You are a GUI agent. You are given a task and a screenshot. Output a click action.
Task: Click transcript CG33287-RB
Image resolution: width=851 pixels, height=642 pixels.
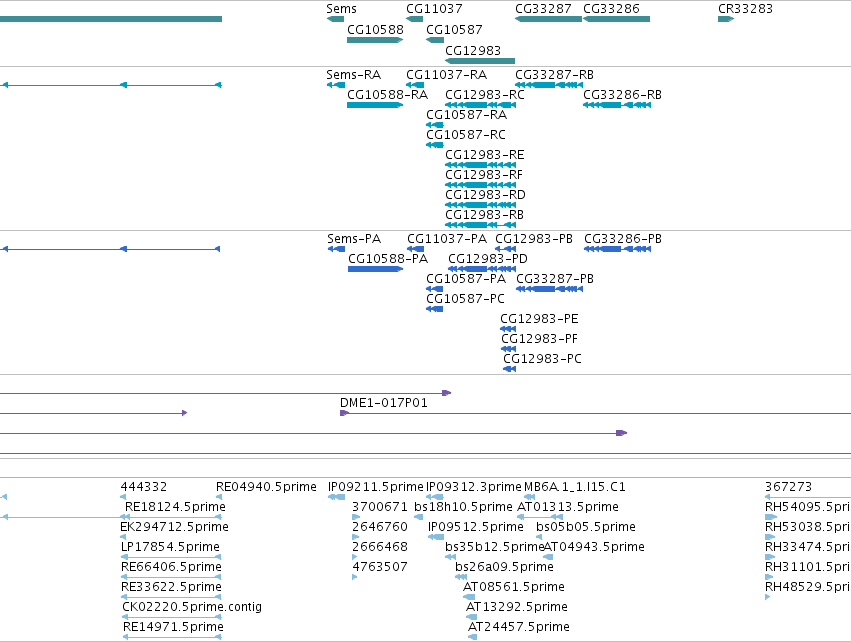point(549,85)
